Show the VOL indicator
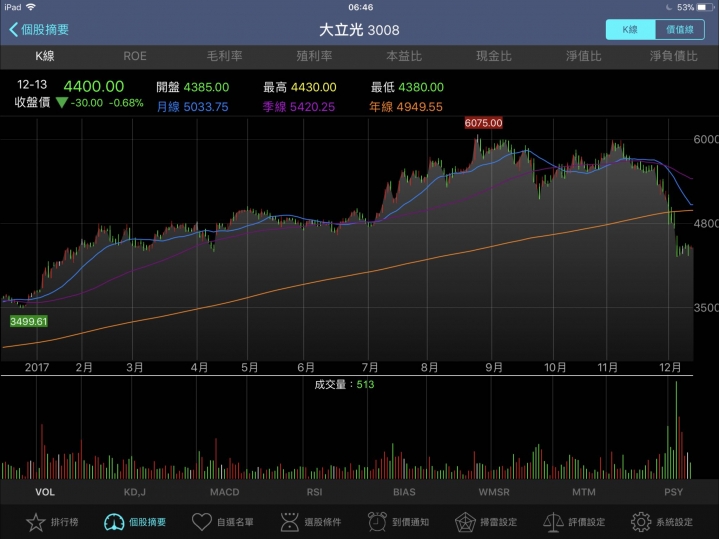This screenshot has width=720, height=539. coord(45,492)
